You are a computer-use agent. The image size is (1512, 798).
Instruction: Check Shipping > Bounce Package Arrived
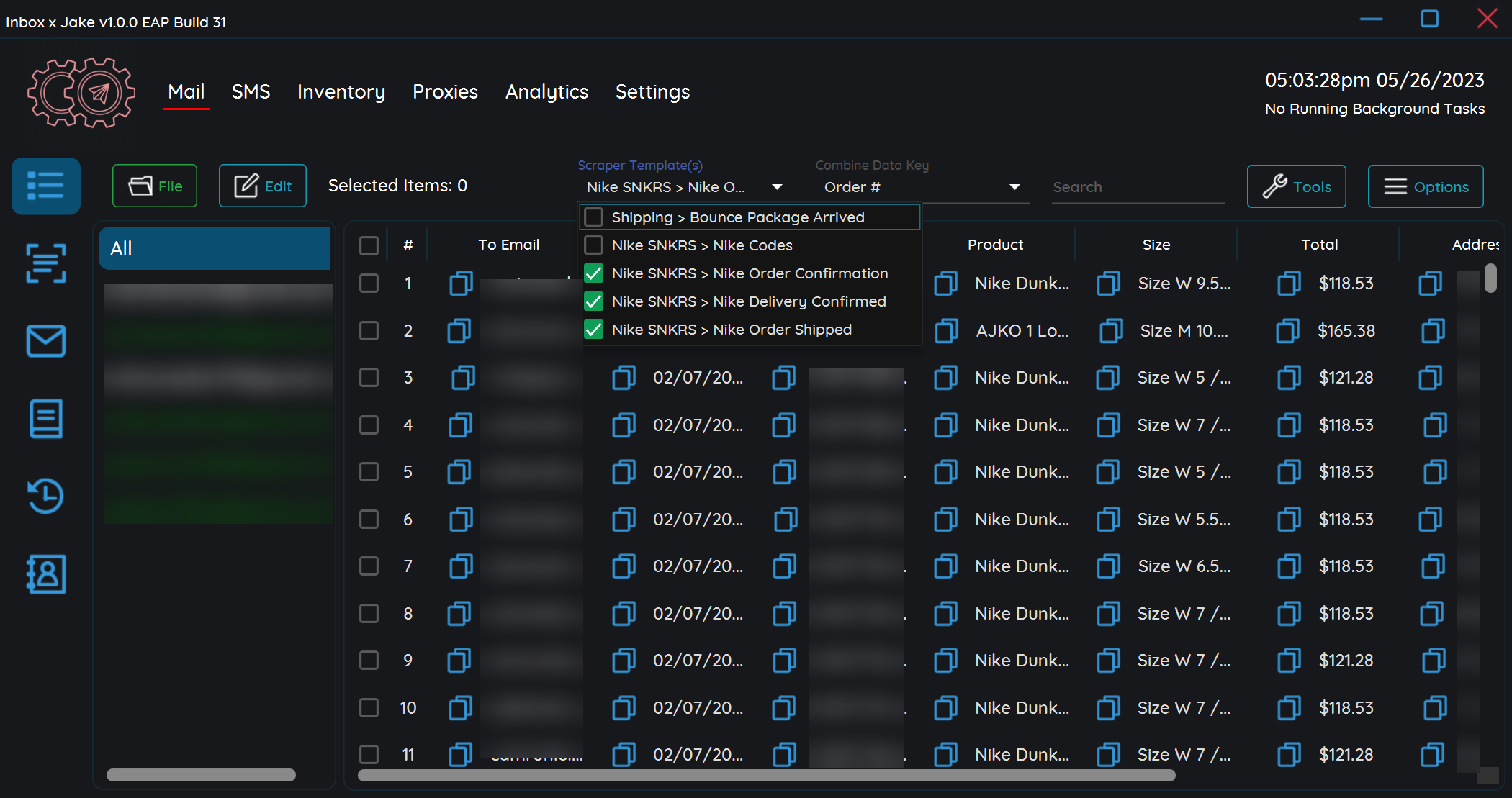click(x=594, y=217)
